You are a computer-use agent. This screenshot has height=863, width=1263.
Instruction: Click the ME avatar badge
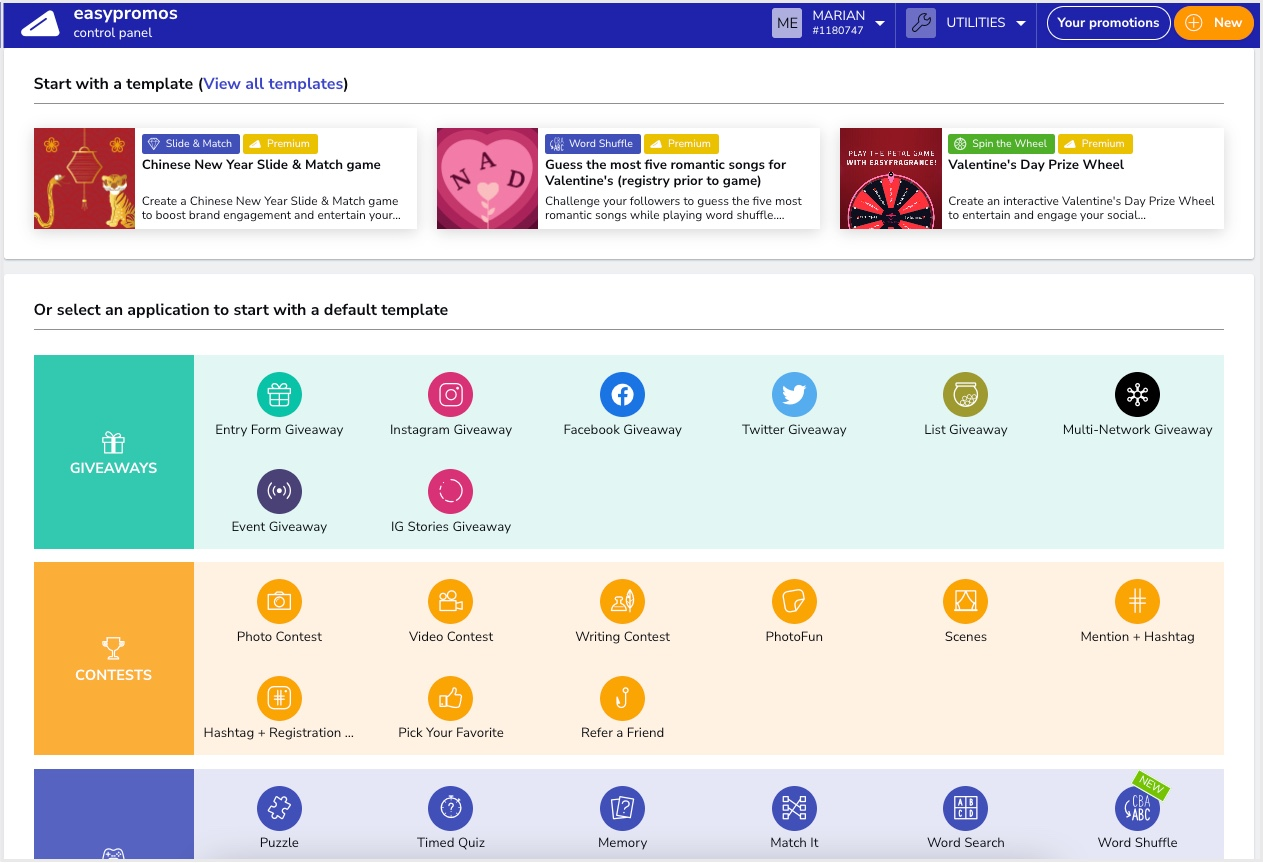point(787,23)
